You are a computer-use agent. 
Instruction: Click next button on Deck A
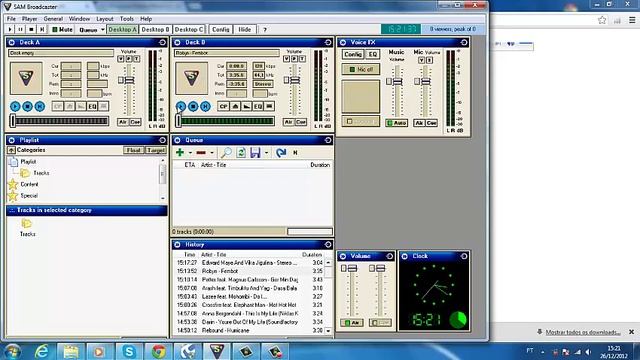(x=40, y=107)
